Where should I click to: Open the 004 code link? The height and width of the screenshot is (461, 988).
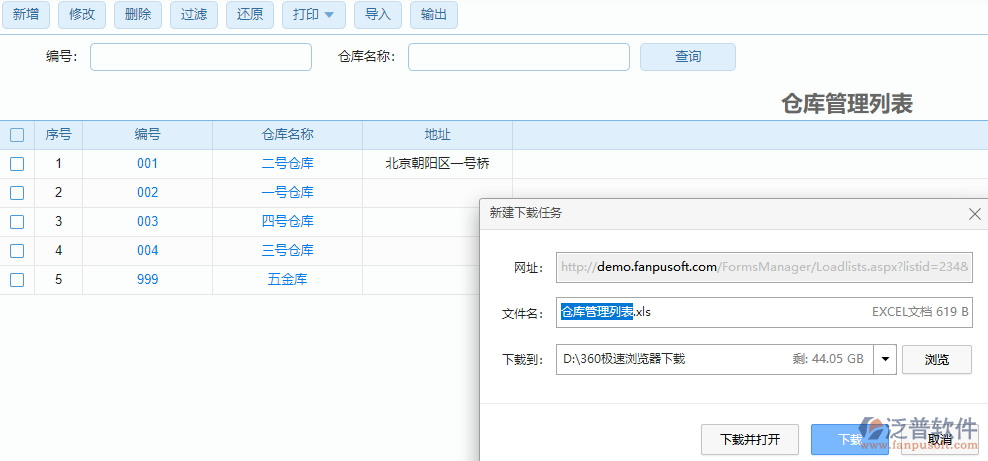pyautogui.click(x=147, y=251)
